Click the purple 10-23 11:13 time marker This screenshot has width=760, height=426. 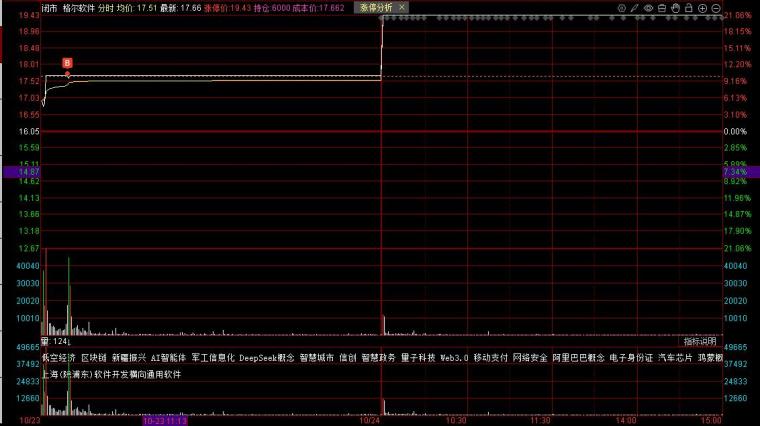click(167, 421)
